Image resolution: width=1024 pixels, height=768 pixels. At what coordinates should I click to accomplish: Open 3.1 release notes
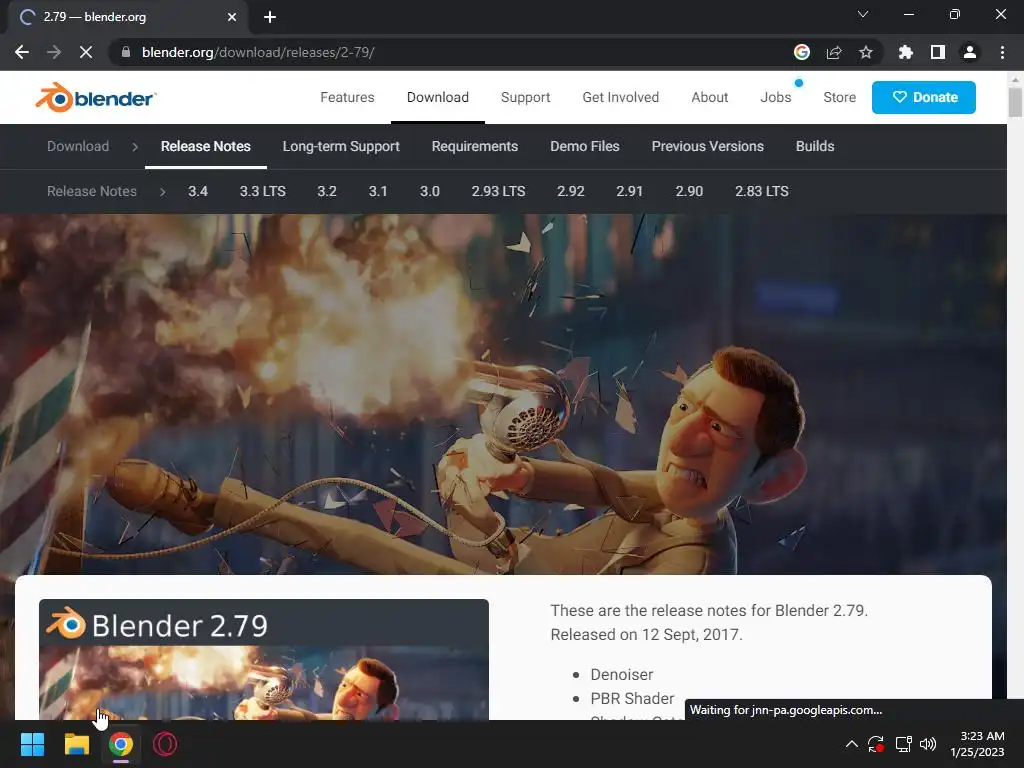(378, 191)
